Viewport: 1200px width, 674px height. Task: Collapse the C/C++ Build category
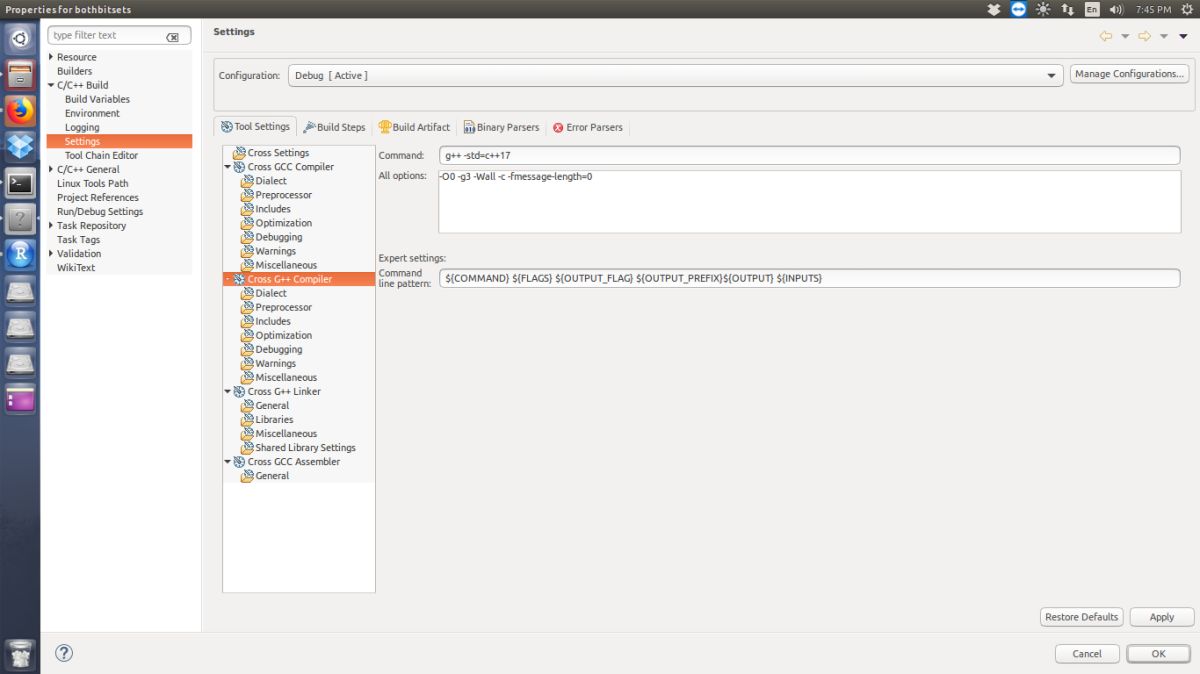52,85
